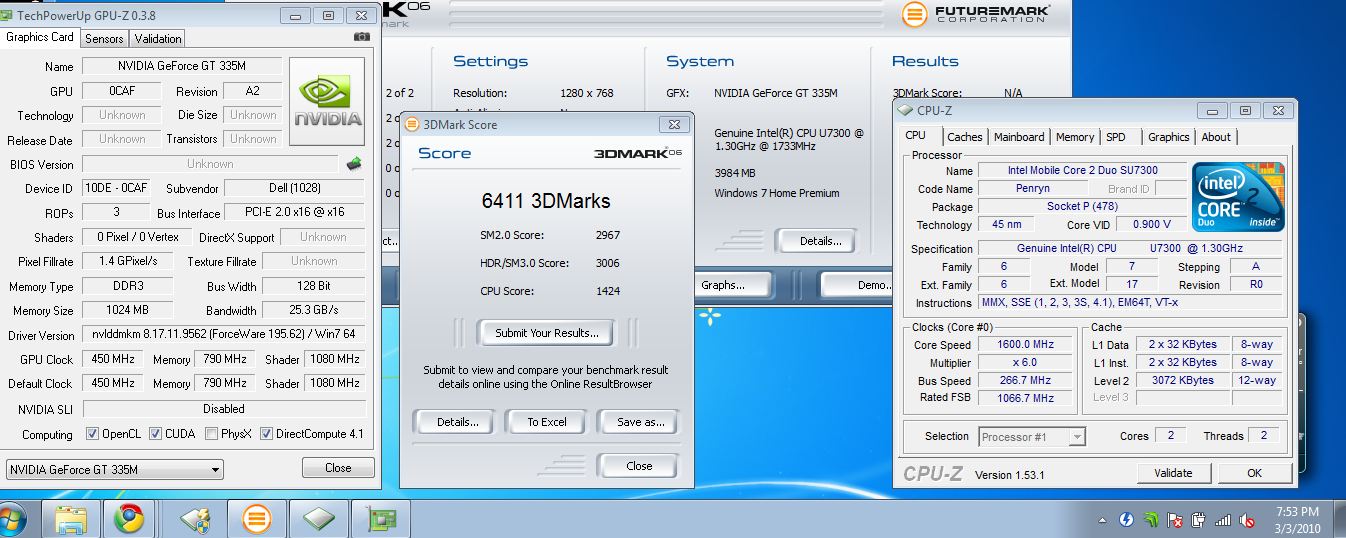The image size is (1346, 538).
Task: Open Windows Explorer folder in taskbar
Action: [71, 519]
